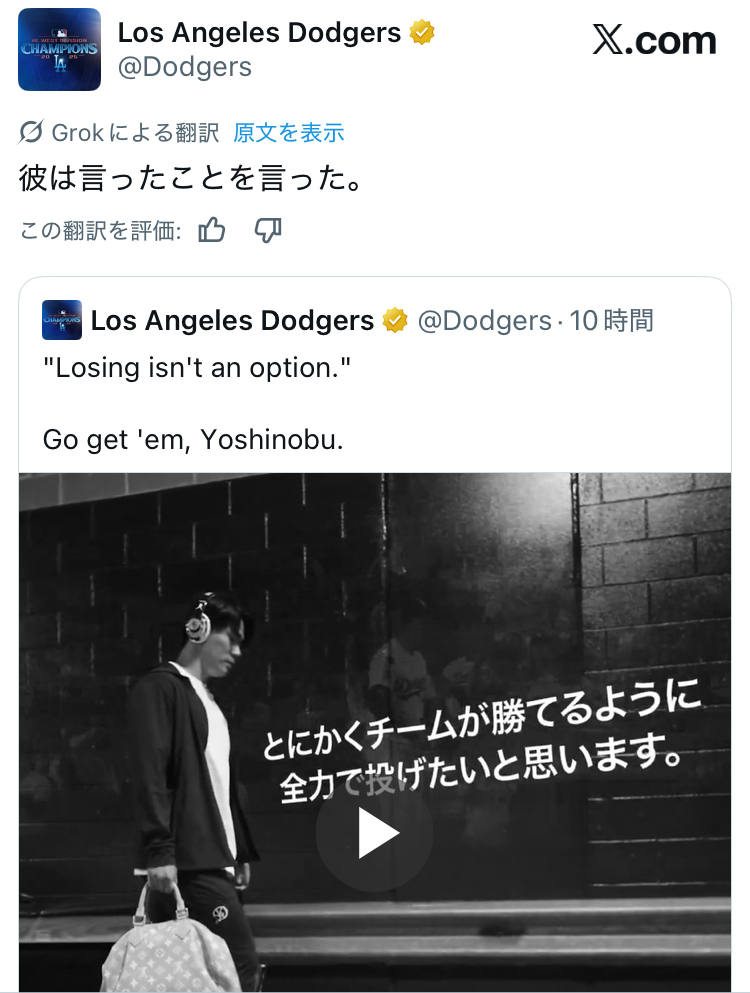Click the Japanese subtitle in the video thumbnail
The height and width of the screenshot is (993, 750).
[480, 741]
